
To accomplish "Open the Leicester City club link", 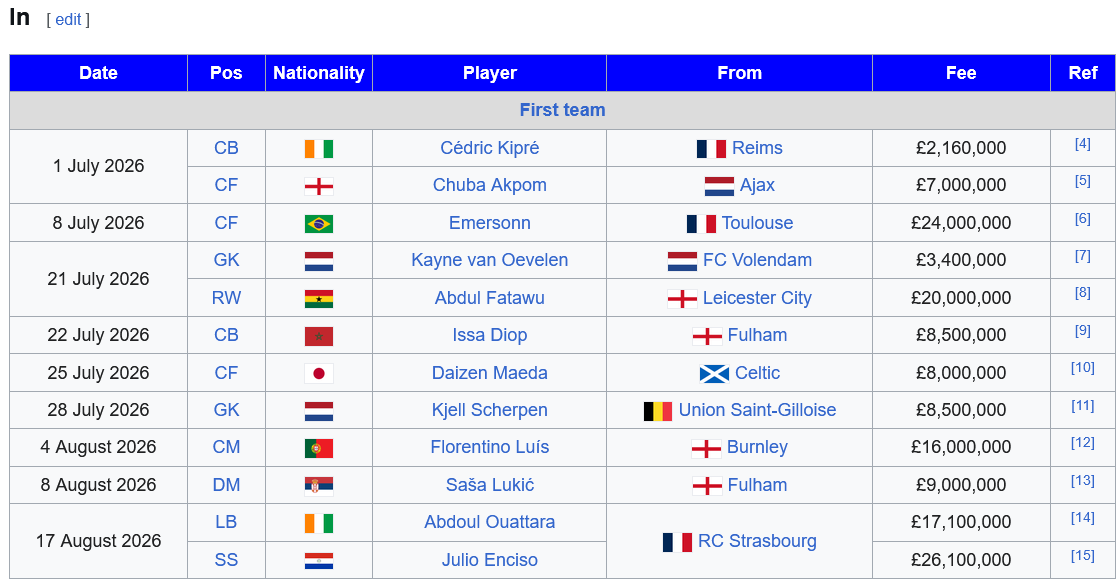I will click(x=757, y=298).
